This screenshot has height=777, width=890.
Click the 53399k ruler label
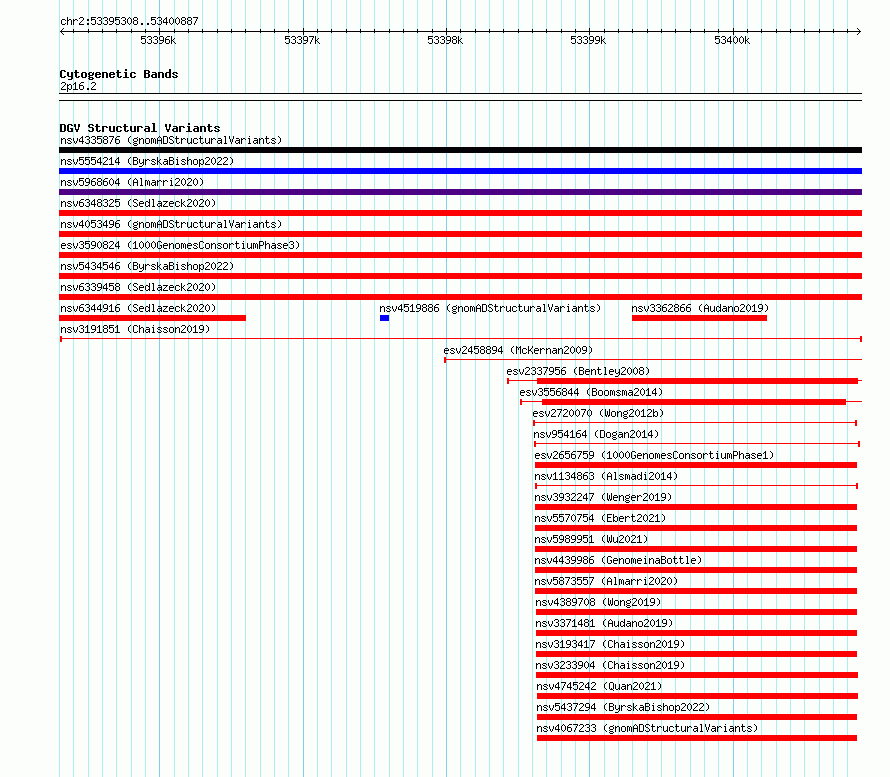588,40
